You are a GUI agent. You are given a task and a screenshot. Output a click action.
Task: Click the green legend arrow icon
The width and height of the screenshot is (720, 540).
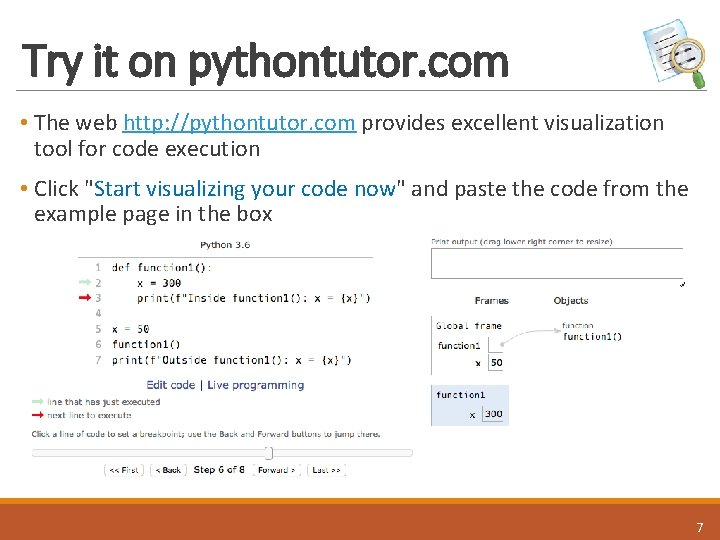[37, 402]
